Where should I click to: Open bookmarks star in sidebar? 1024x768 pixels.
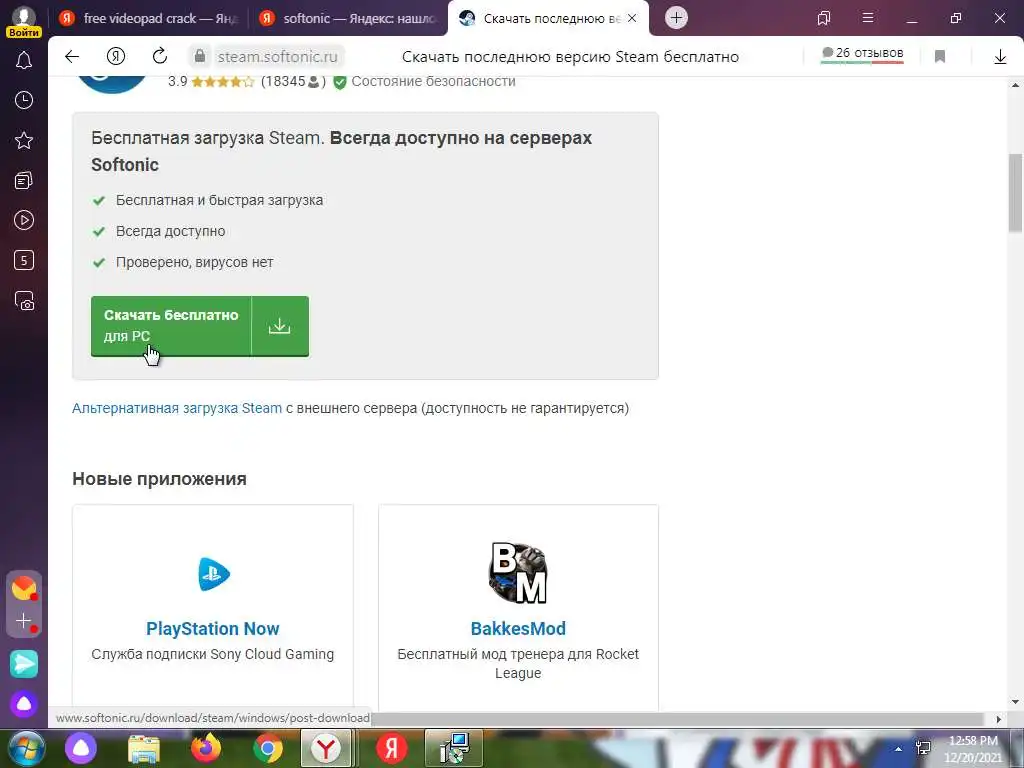pos(24,140)
